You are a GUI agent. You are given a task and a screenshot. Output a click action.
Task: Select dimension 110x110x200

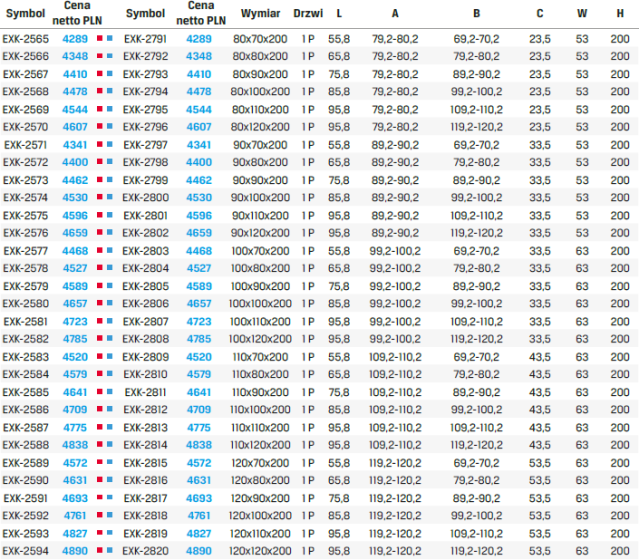pyautogui.click(x=260, y=428)
